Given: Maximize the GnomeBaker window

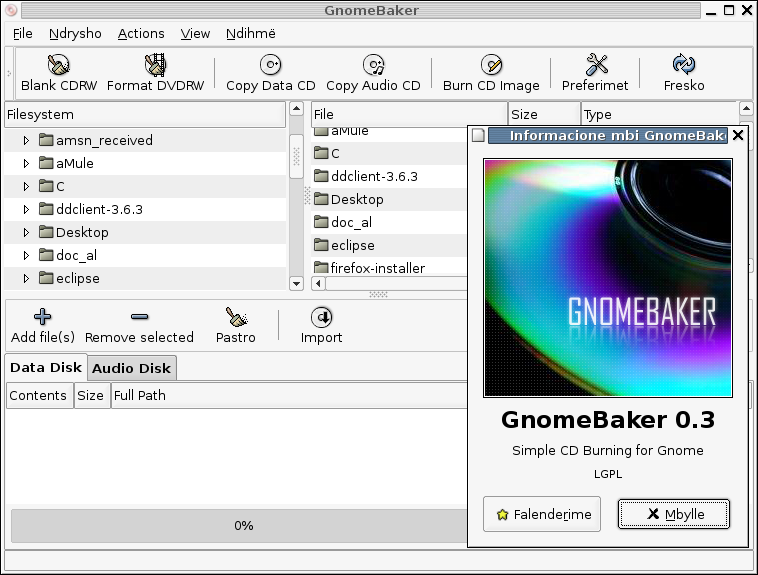Looking at the screenshot, I should point(729,10).
